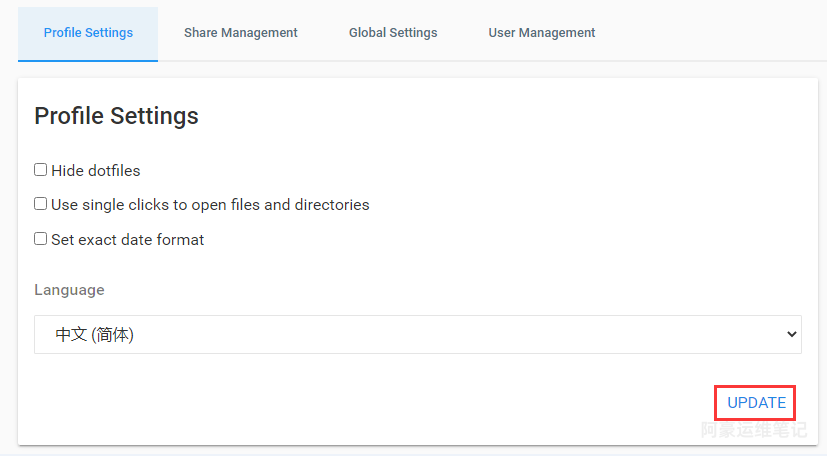Tick the single clicks checkbox
This screenshot has width=827, height=456.
pos(41,204)
